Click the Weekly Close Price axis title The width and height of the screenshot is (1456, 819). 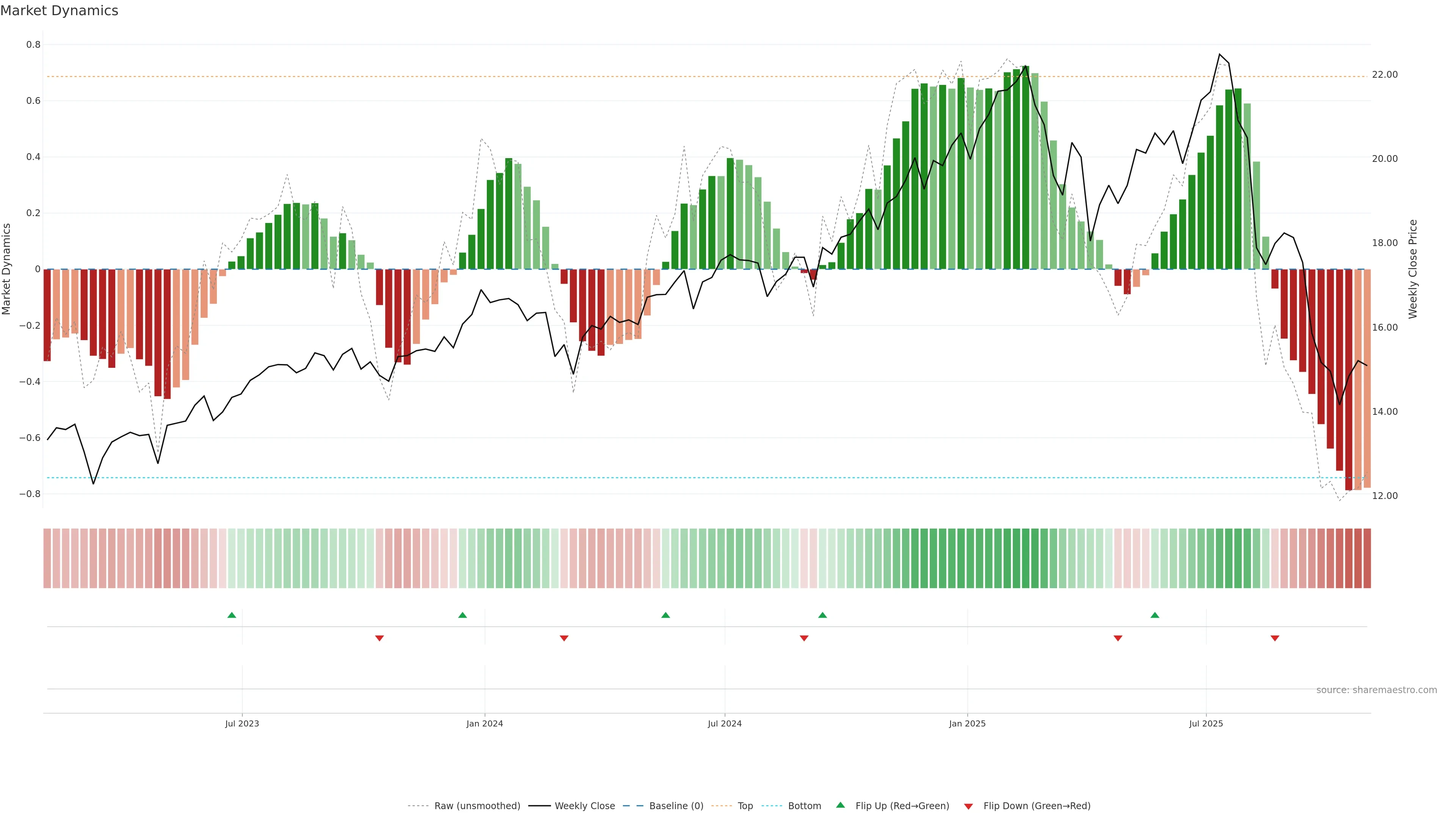click(1412, 269)
